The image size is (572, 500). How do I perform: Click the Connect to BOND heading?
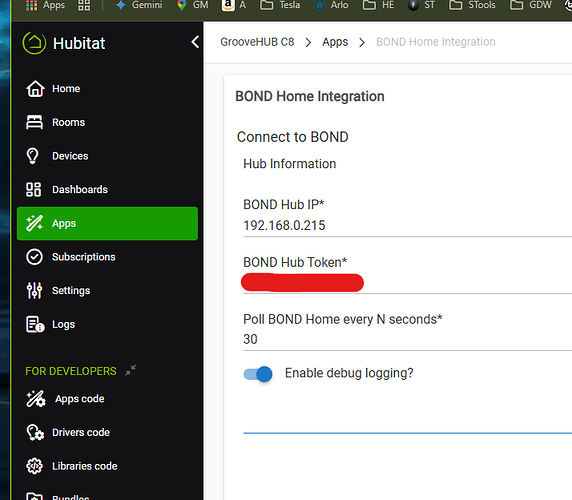(x=293, y=137)
